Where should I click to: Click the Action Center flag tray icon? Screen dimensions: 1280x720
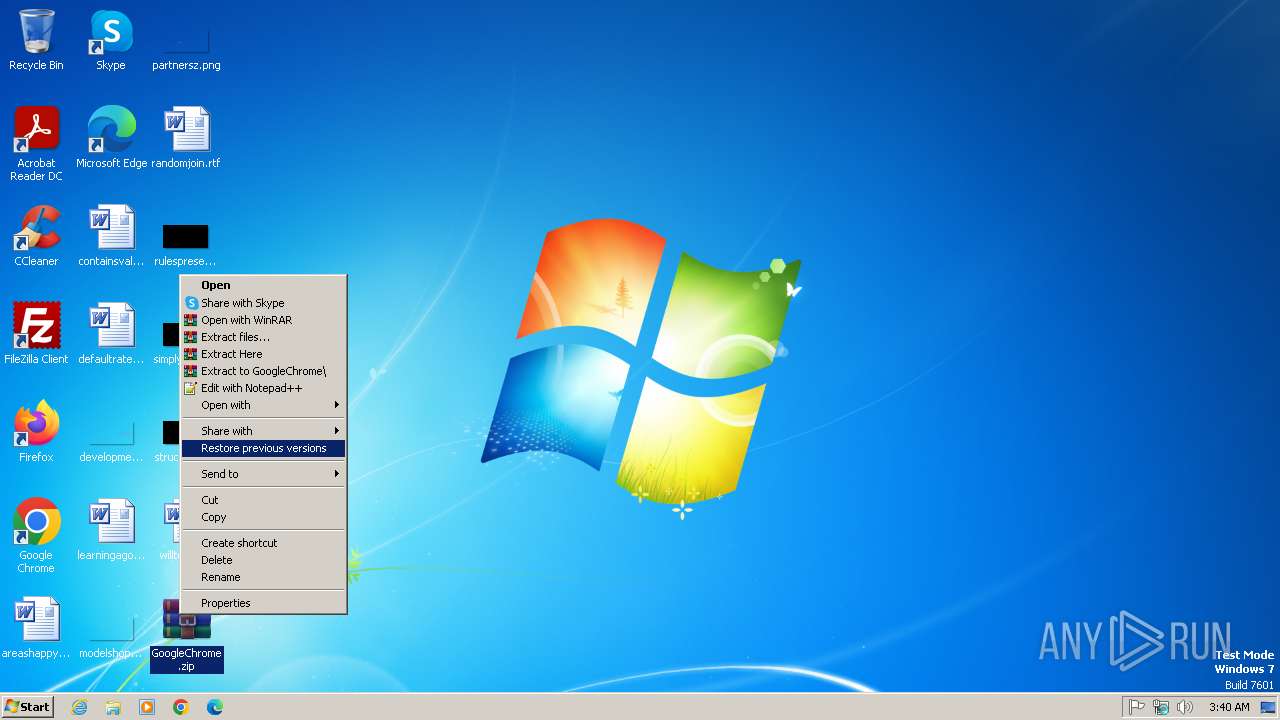pyautogui.click(x=1137, y=707)
